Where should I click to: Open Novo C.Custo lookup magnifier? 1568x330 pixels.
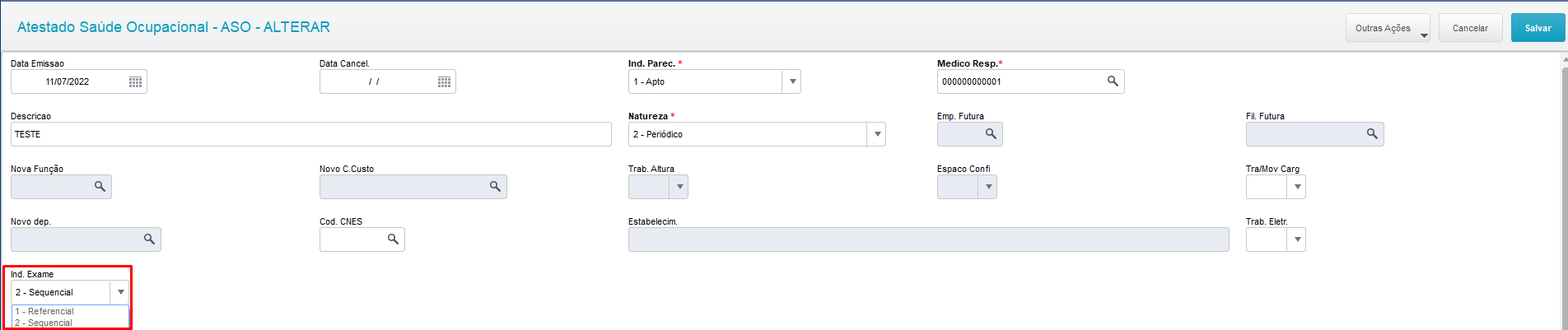click(495, 187)
